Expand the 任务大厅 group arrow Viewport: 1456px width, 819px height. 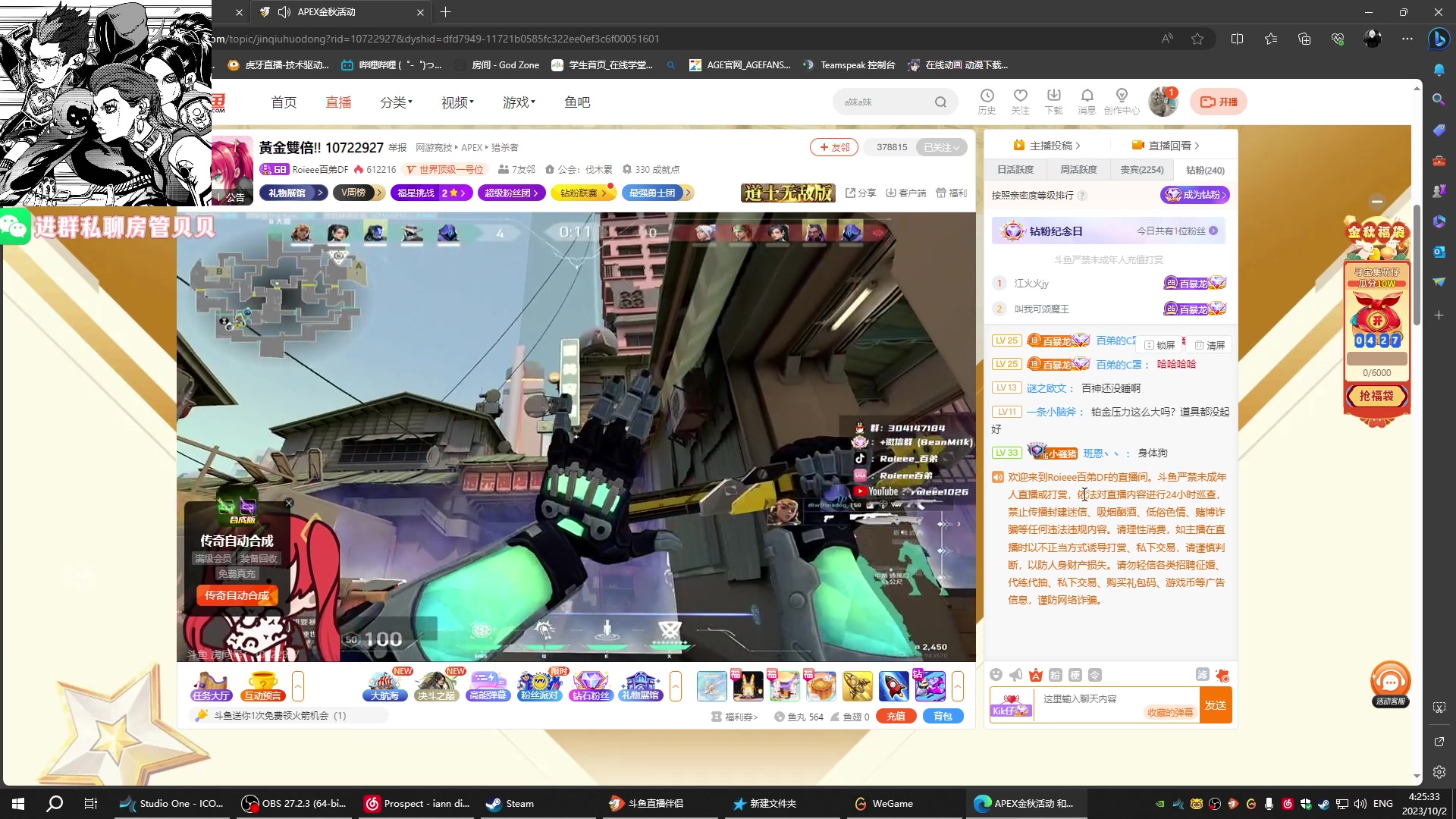pos(298,686)
